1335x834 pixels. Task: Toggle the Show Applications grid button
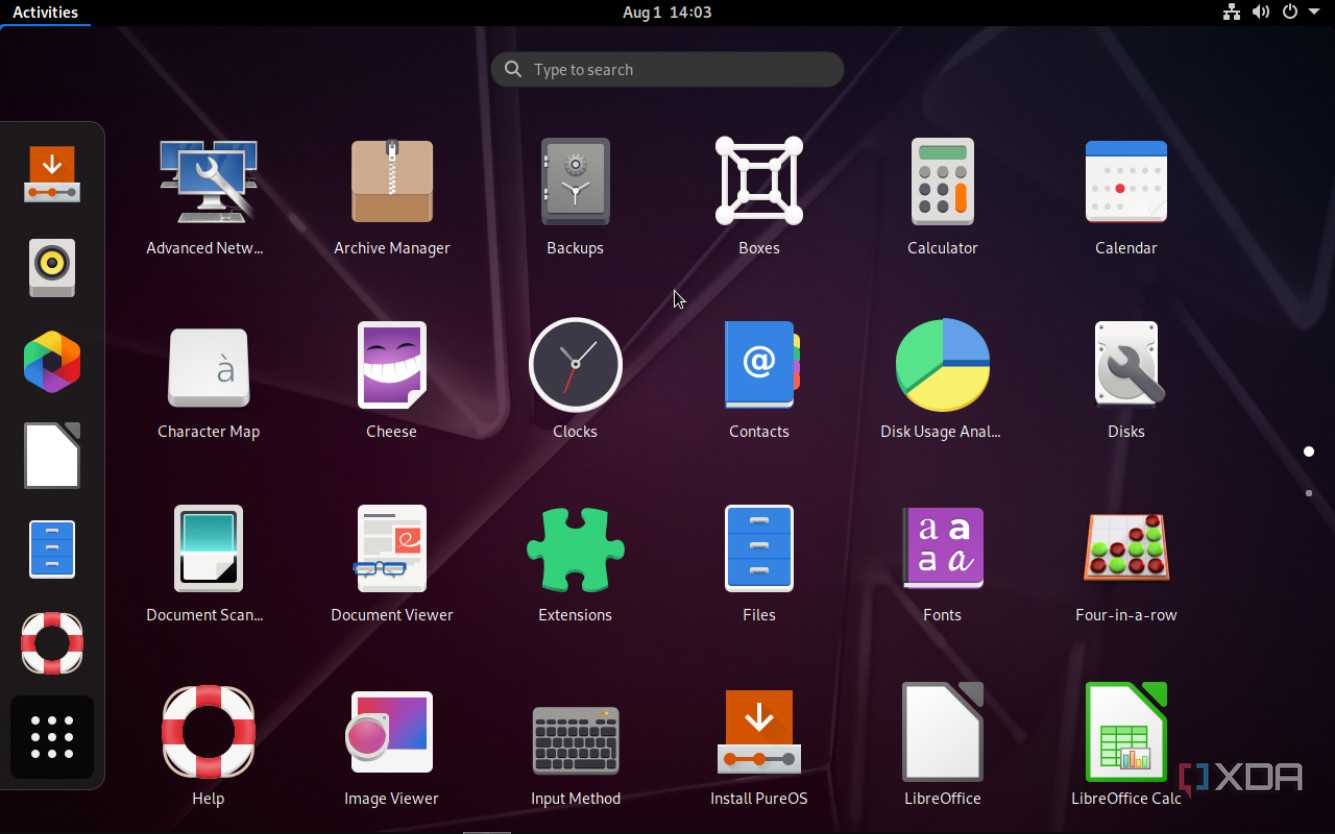pyautogui.click(x=52, y=737)
